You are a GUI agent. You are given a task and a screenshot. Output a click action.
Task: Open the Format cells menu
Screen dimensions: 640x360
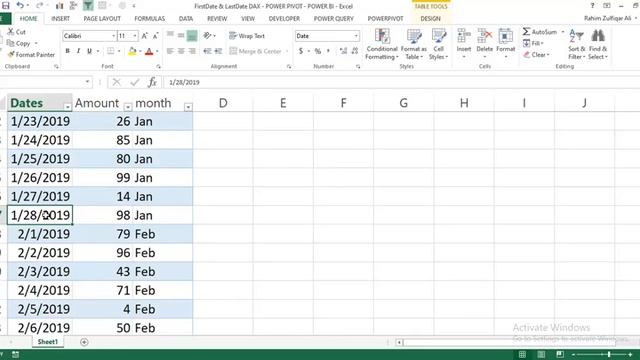tap(506, 44)
